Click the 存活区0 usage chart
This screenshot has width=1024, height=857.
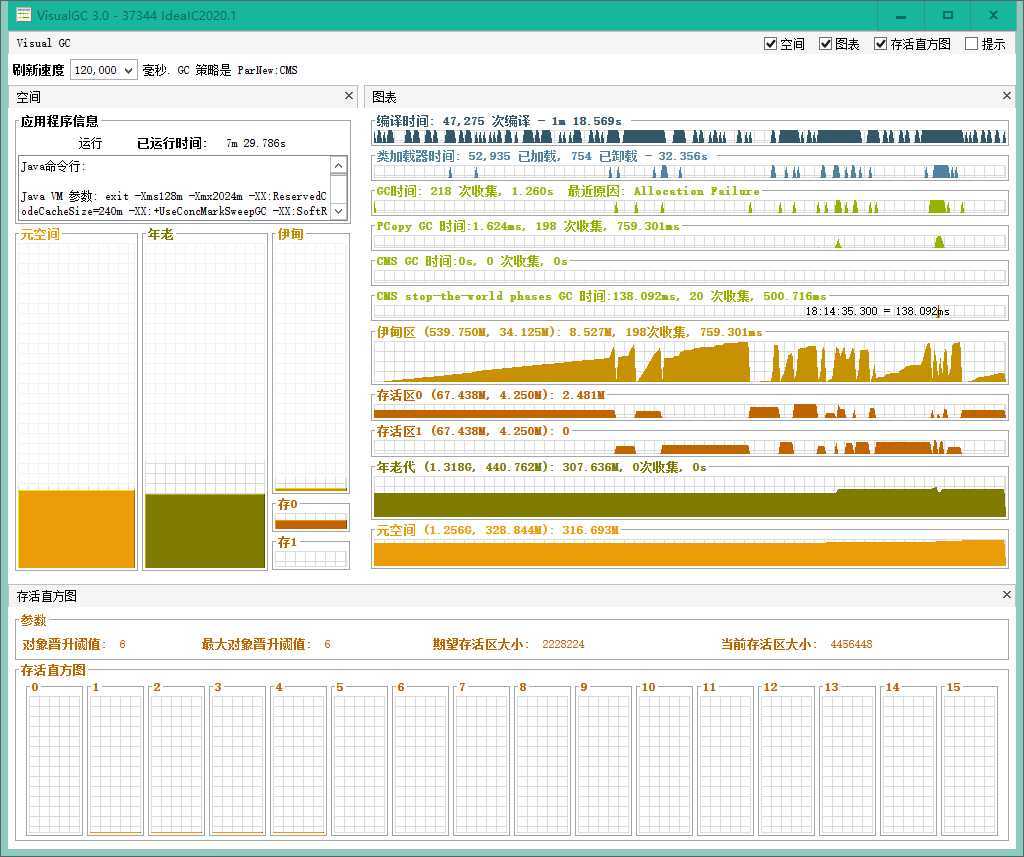(689, 411)
